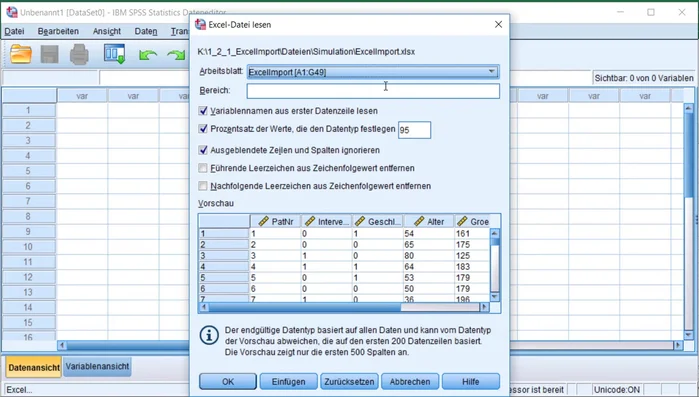Select the Alter column header in preview

(x=429, y=221)
